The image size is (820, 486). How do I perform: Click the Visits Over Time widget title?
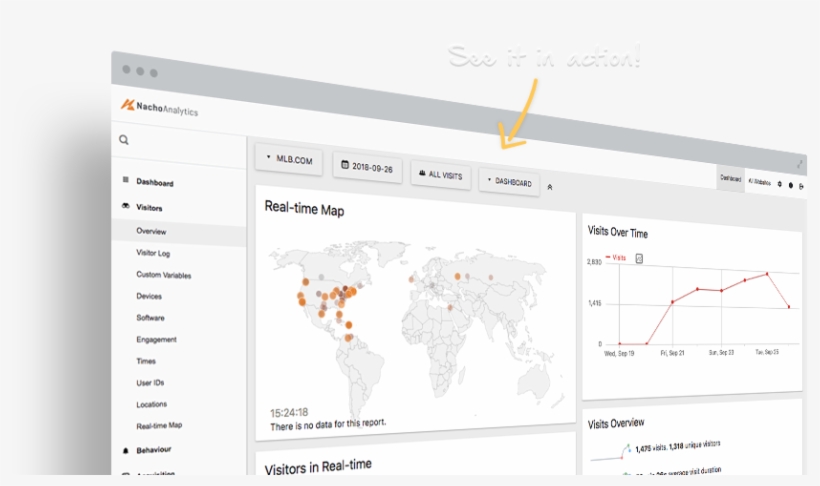[x=618, y=232]
